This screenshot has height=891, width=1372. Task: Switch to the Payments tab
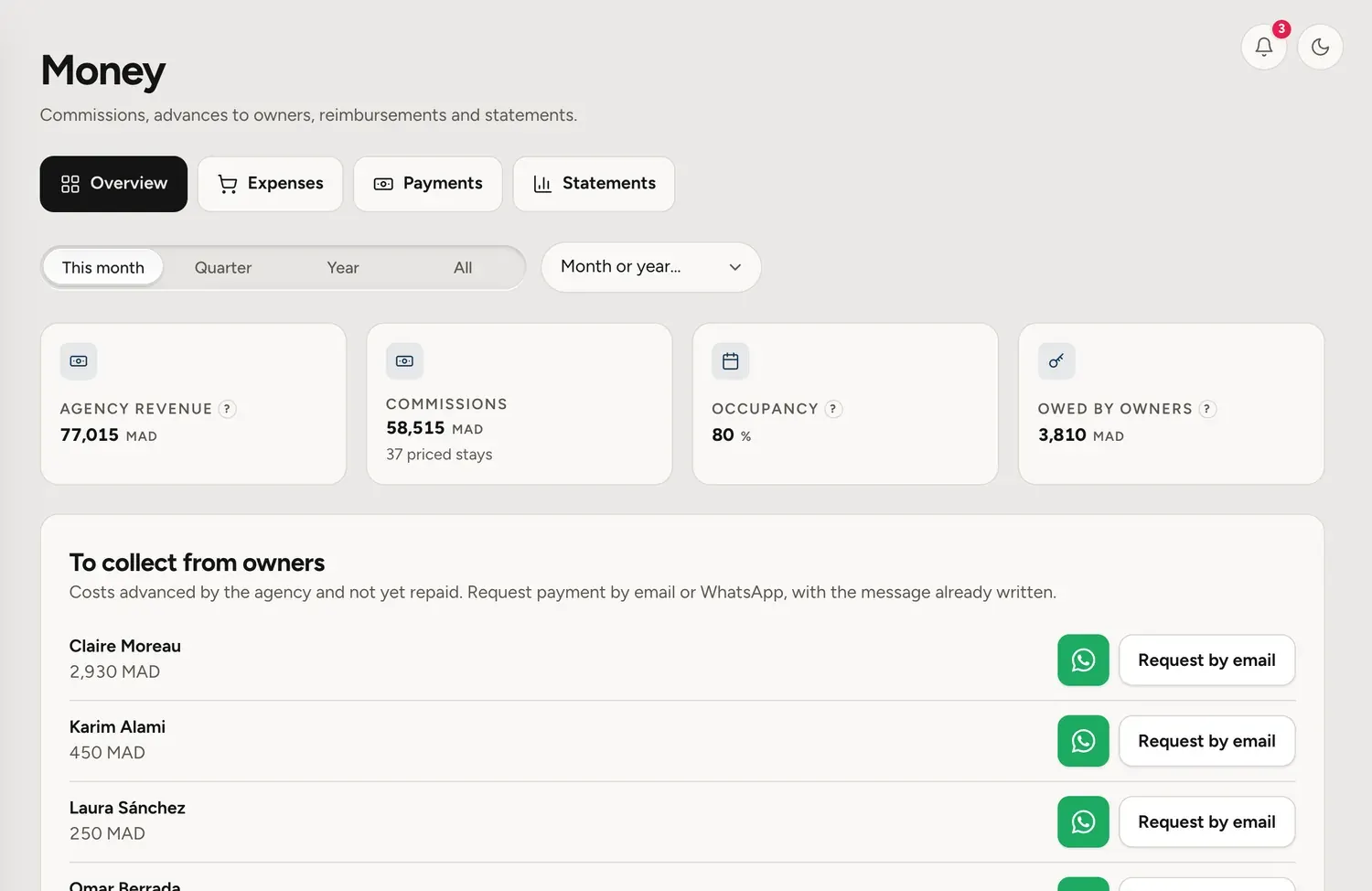click(428, 184)
